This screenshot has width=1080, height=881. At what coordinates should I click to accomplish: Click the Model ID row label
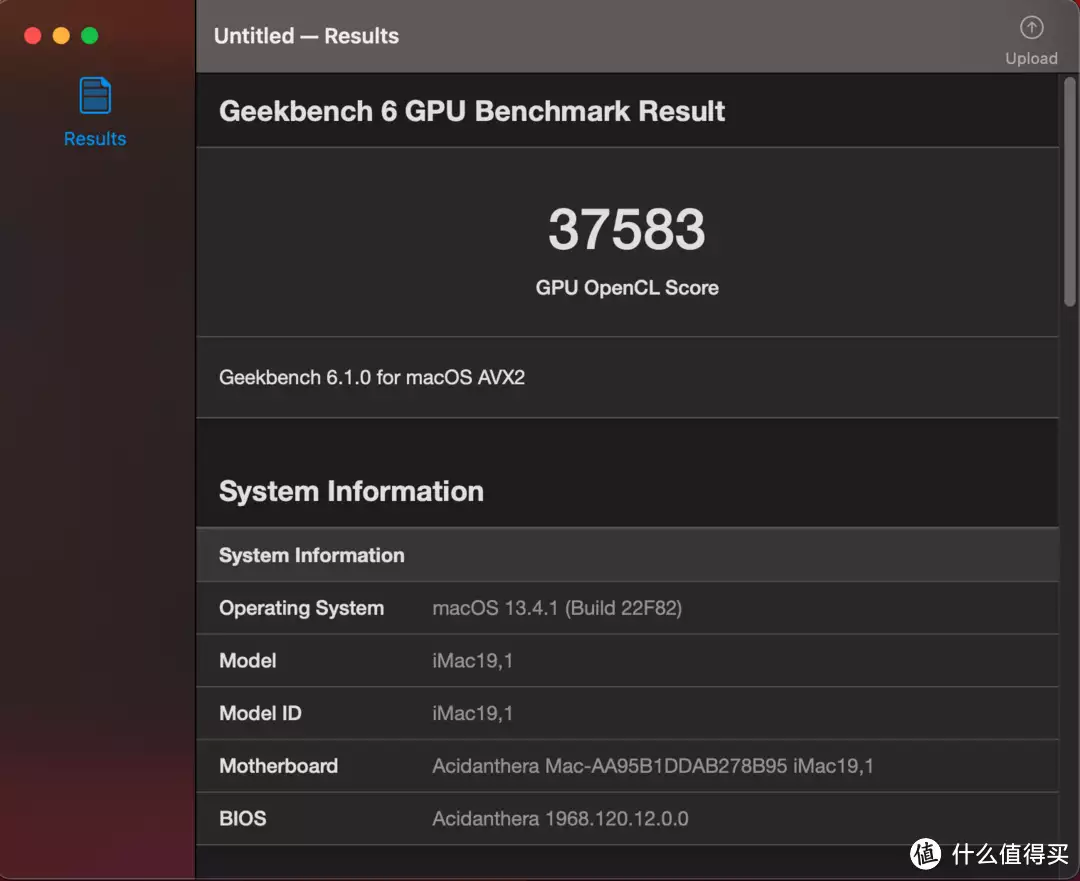pos(260,713)
